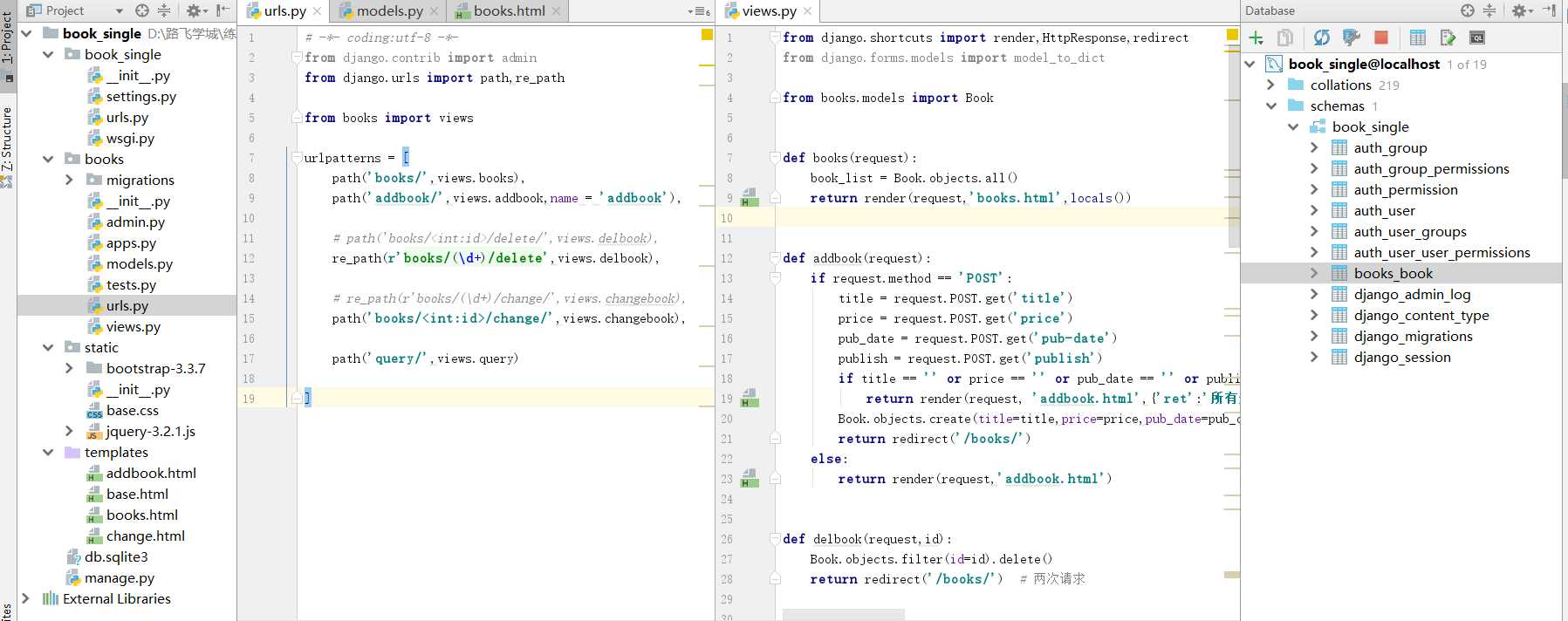
Task: Collapse the schemas node in Database
Action: (1271, 106)
